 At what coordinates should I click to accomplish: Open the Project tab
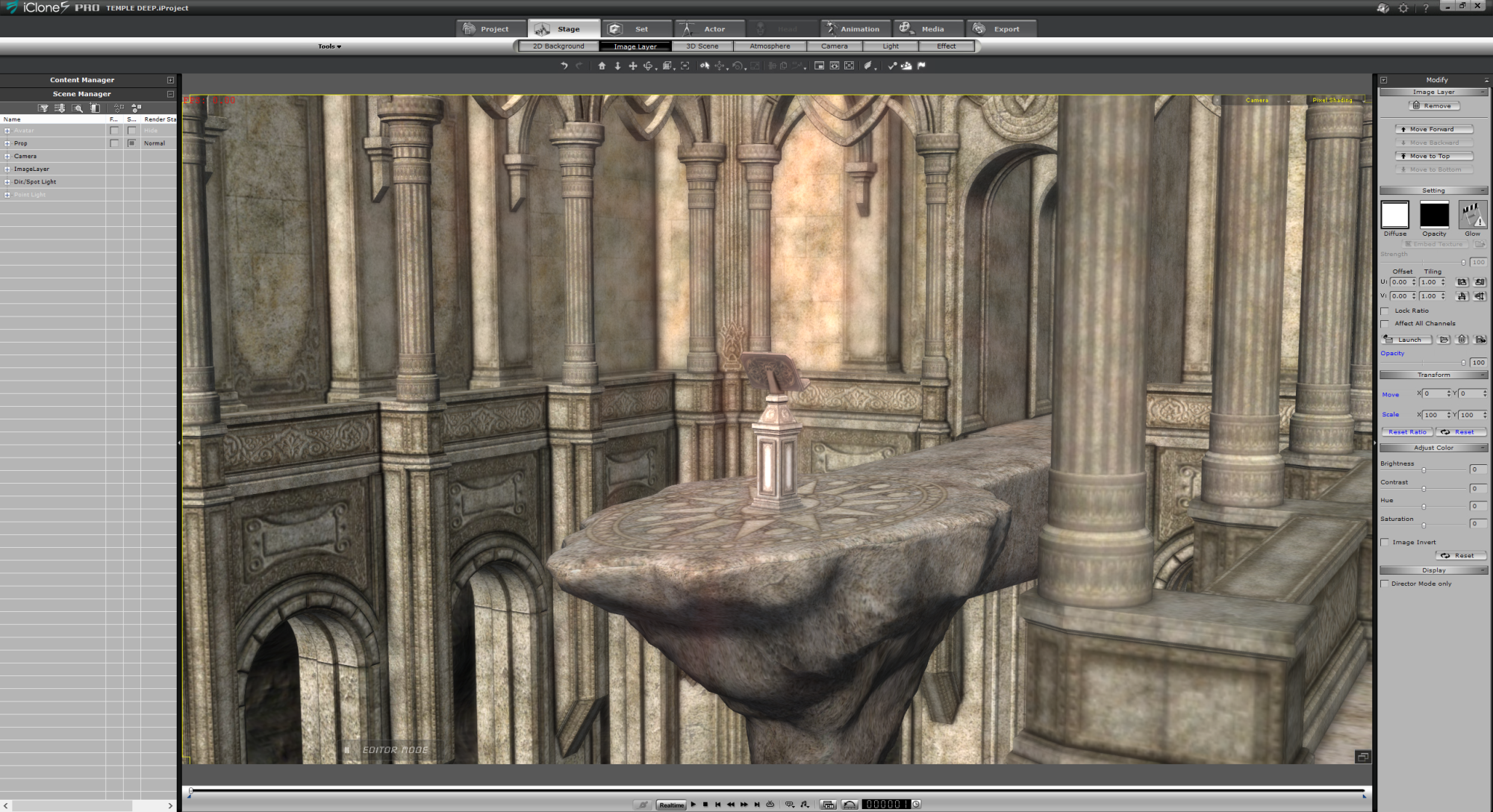(491, 29)
